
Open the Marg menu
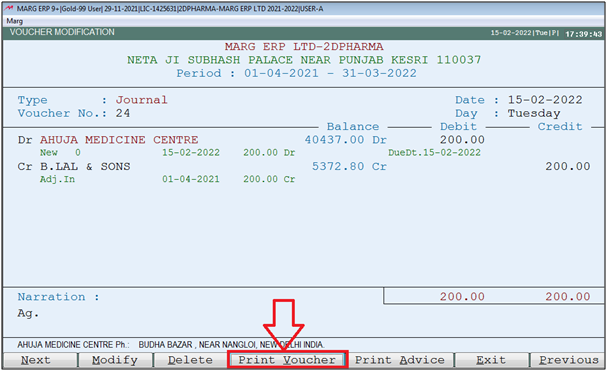[15, 21]
